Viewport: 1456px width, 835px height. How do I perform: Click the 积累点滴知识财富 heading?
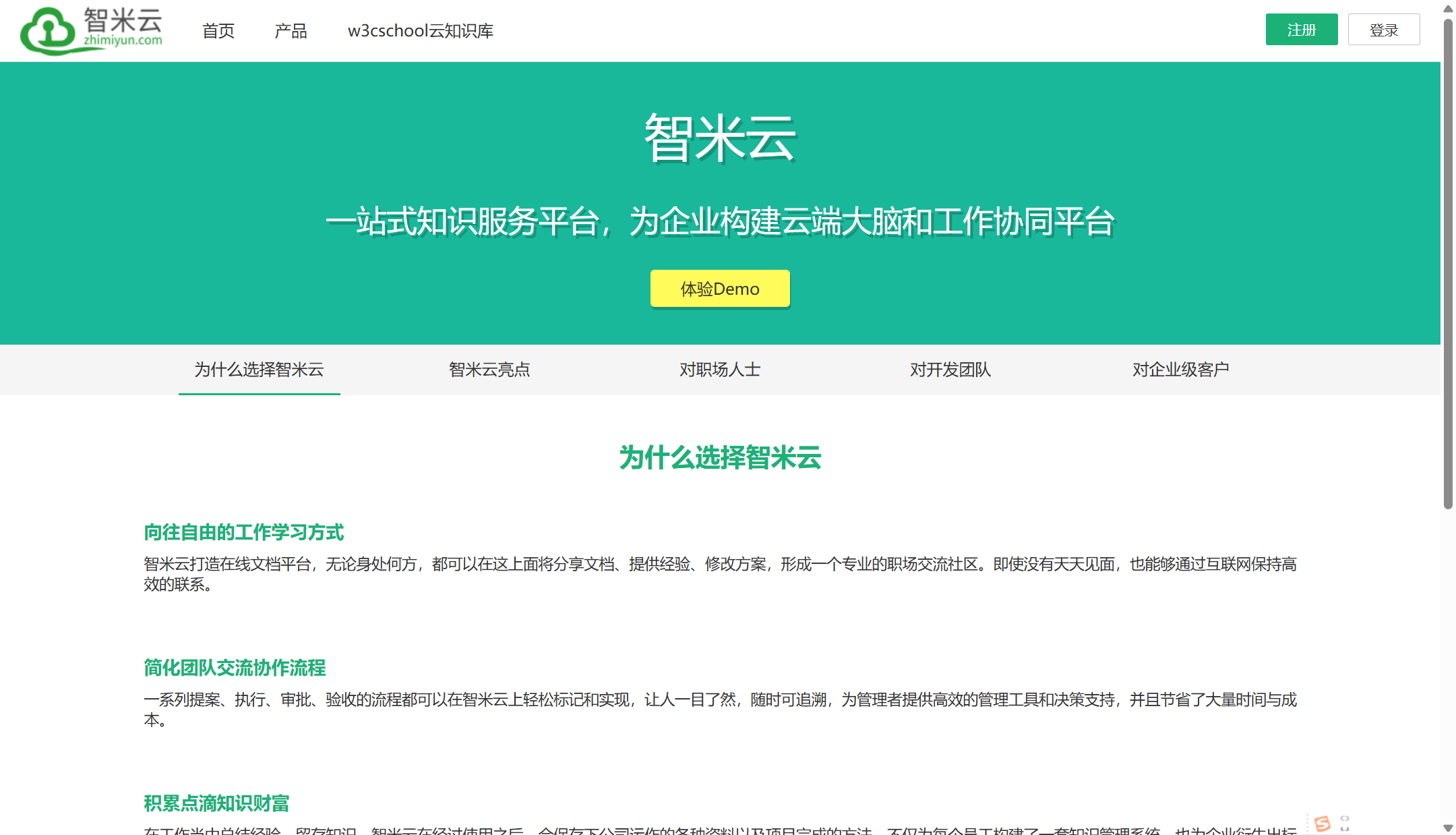(216, 803)
